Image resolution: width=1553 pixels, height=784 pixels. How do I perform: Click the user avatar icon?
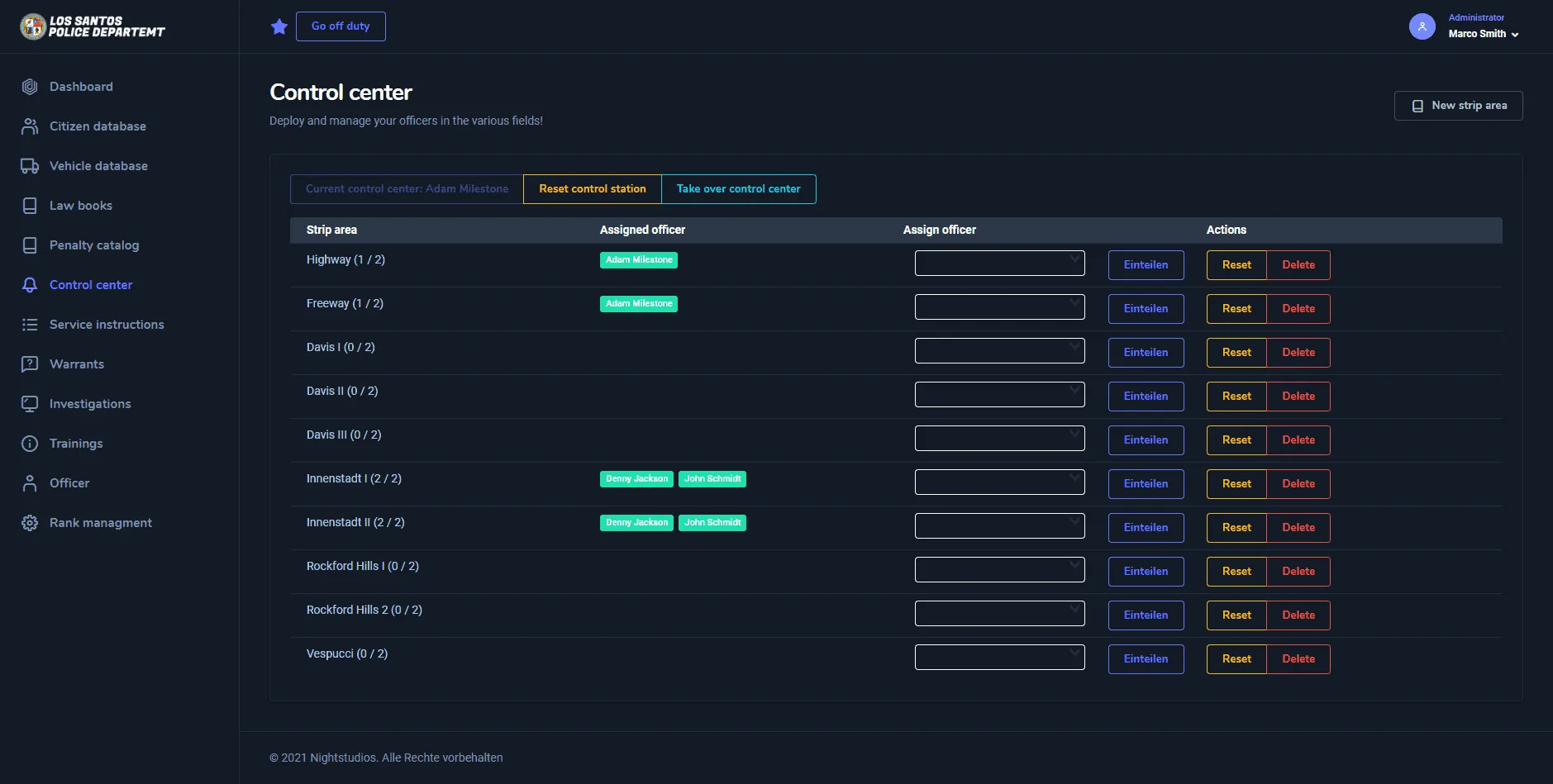[1422, 26]
